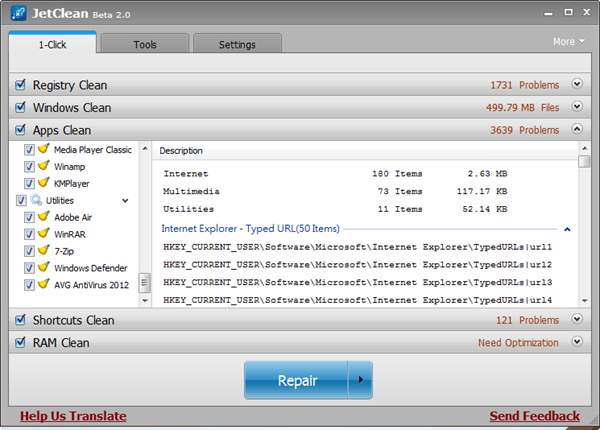The image size is (600, 430).
Task: Minimize the JetClean window
Action: click(548, 13)
